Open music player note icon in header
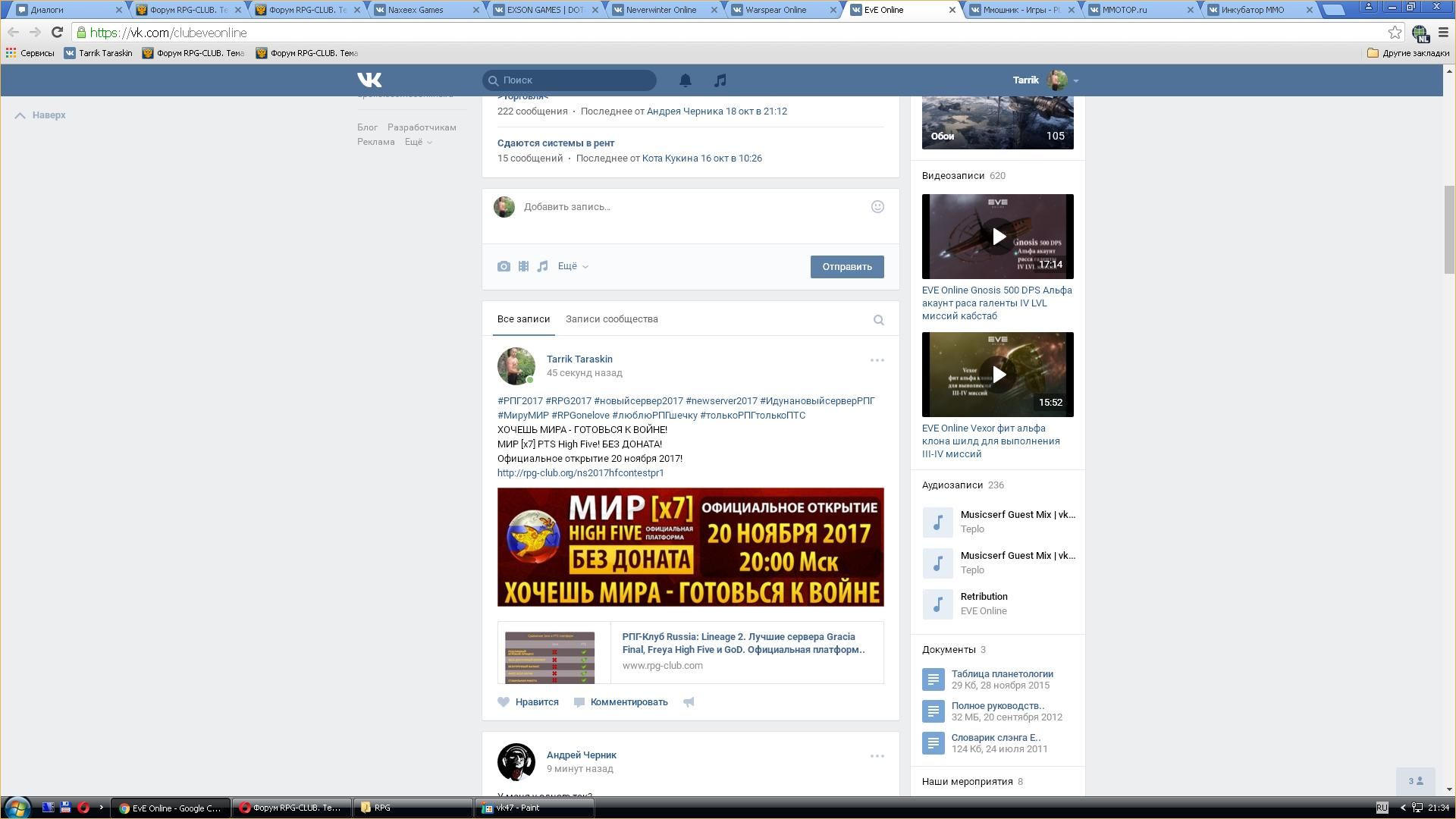 click(x=720, y=80)
